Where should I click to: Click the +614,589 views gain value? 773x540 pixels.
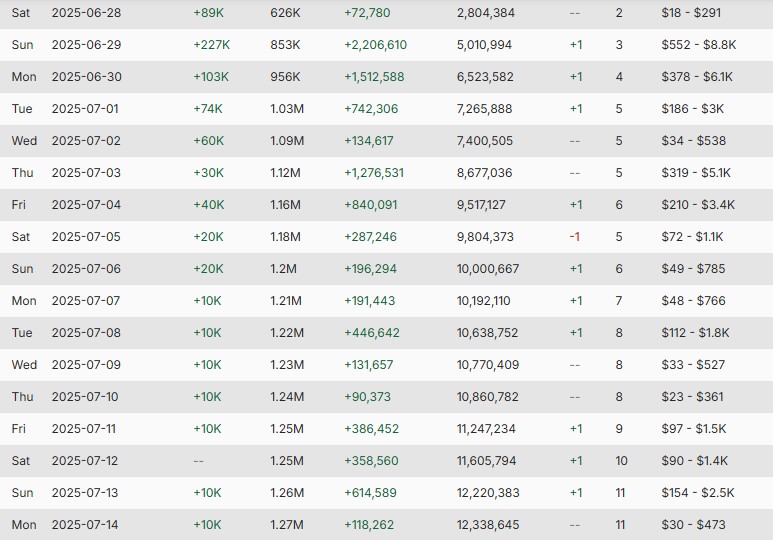tap(370, 493)
